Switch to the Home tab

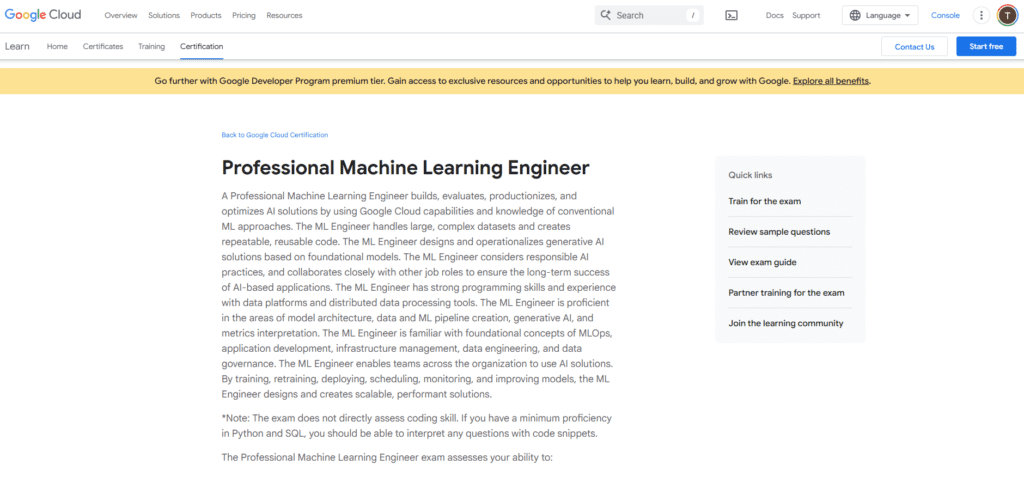tap(57, 46)
